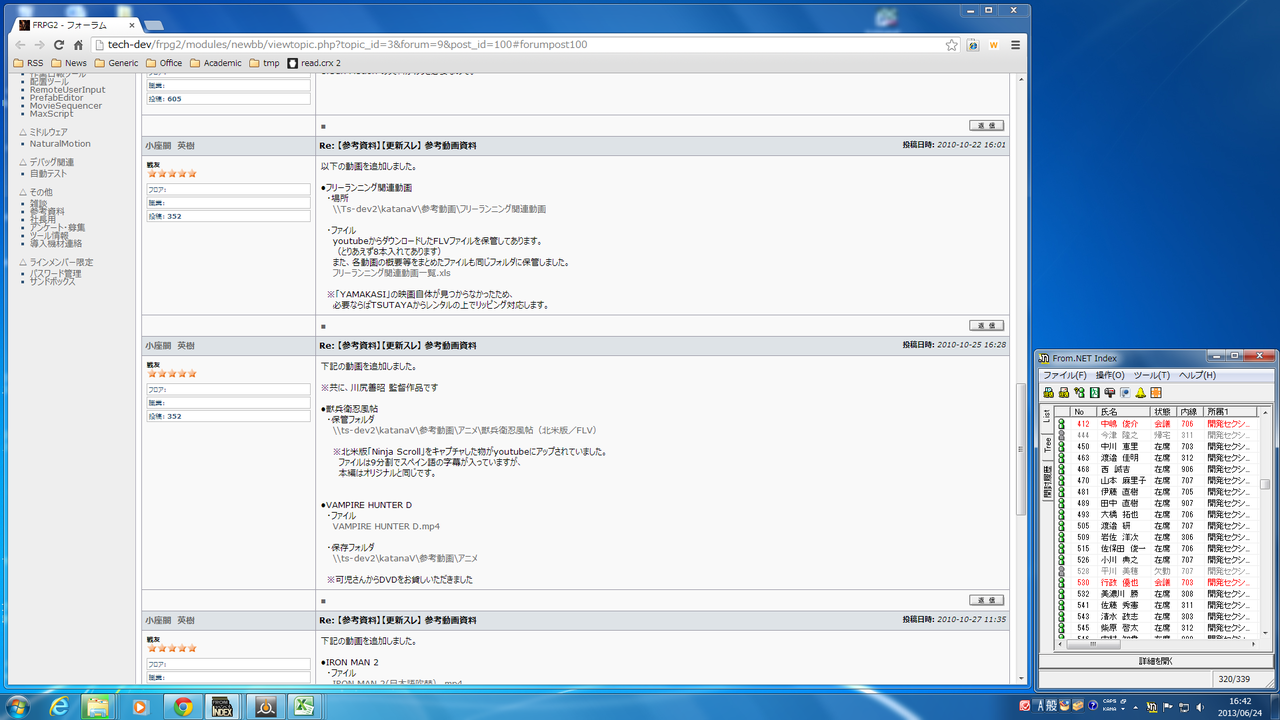Open the News bookmarks folder
1280x720 pixels.
[69, 63]
